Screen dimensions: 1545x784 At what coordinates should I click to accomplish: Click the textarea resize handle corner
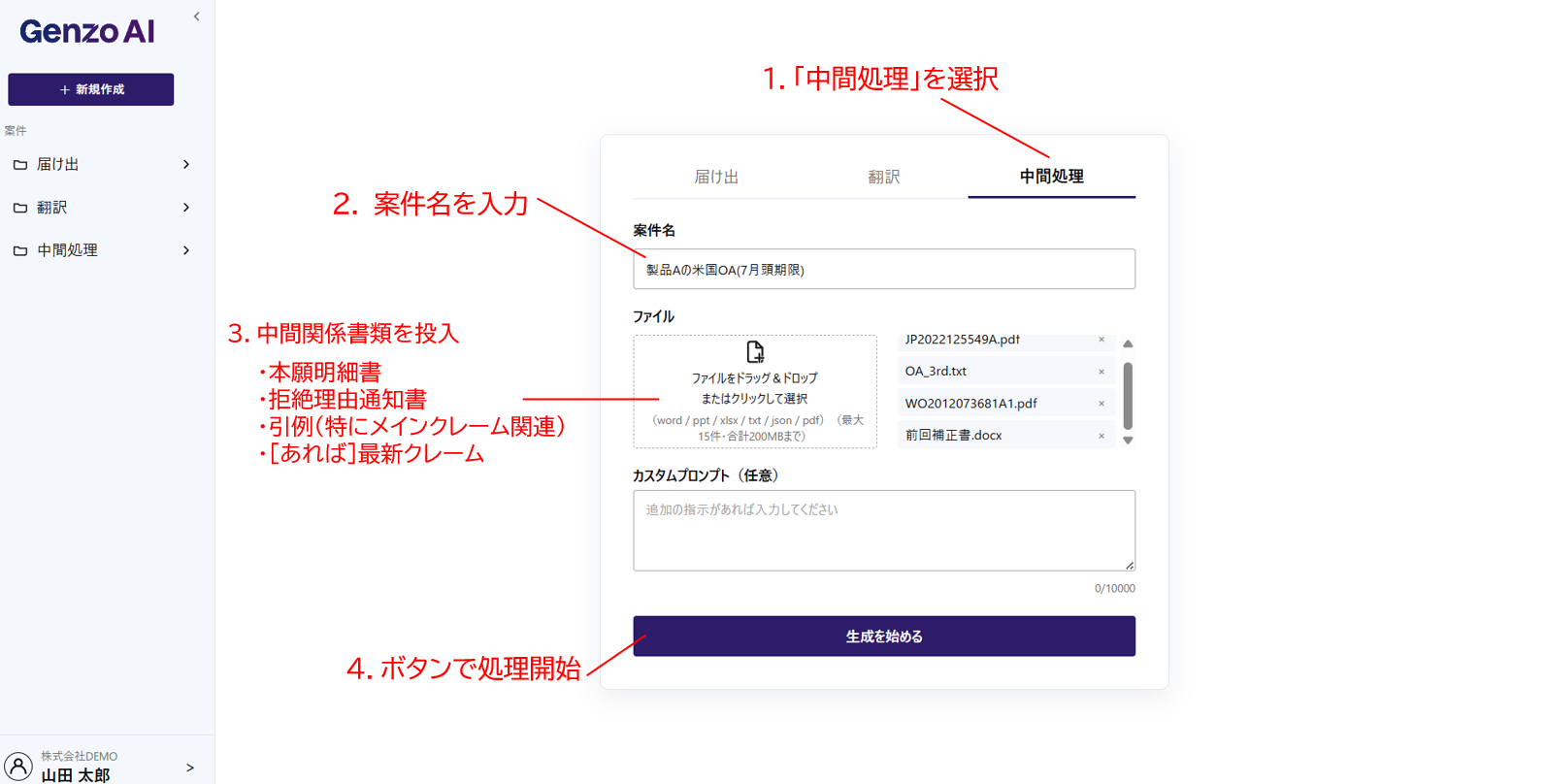click(1129, 565)
